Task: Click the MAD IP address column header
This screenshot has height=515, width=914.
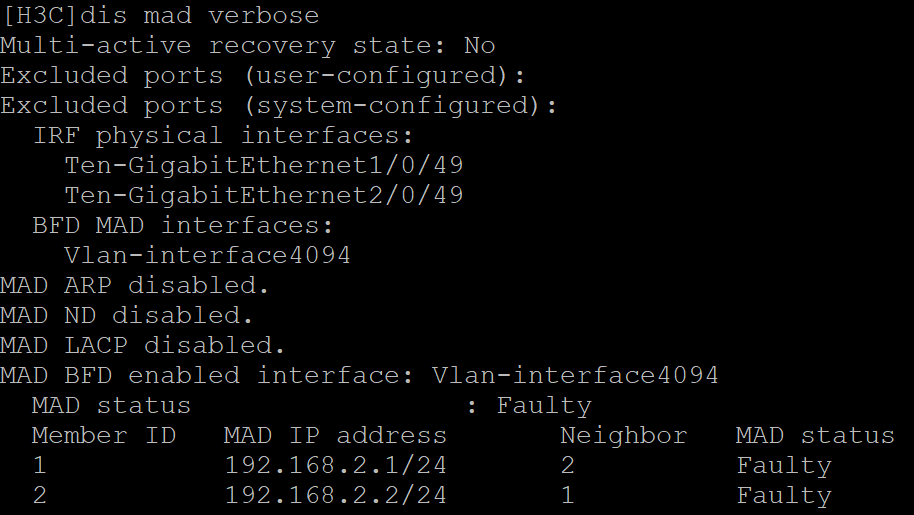Action: [335, 436]
